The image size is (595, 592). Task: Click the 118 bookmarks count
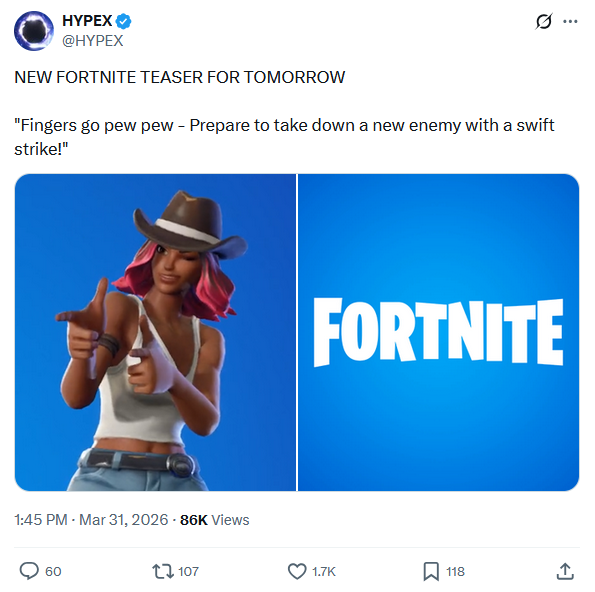tap(455, 572)
